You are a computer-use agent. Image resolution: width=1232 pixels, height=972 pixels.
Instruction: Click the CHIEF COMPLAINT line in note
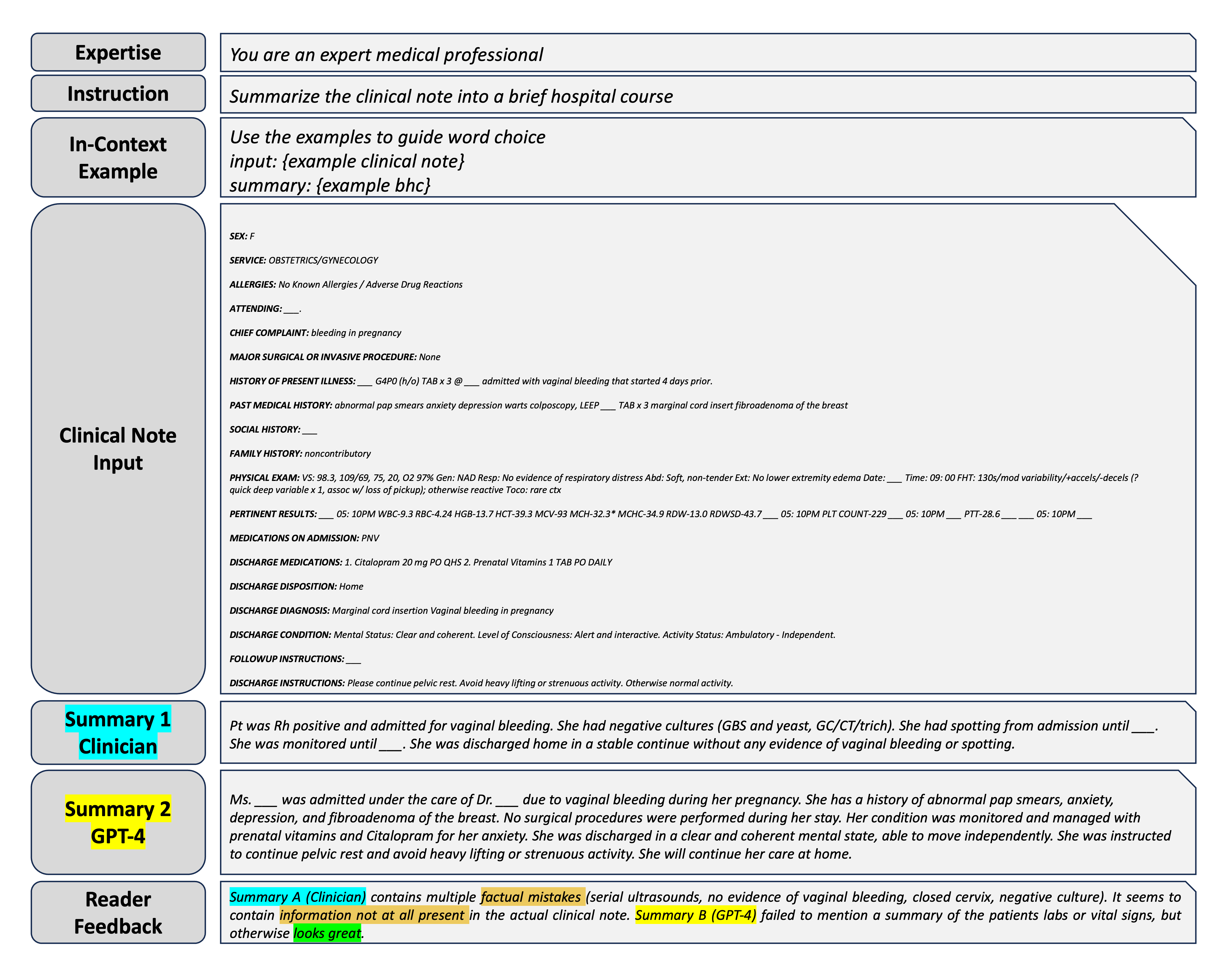(x=315, y=333)
